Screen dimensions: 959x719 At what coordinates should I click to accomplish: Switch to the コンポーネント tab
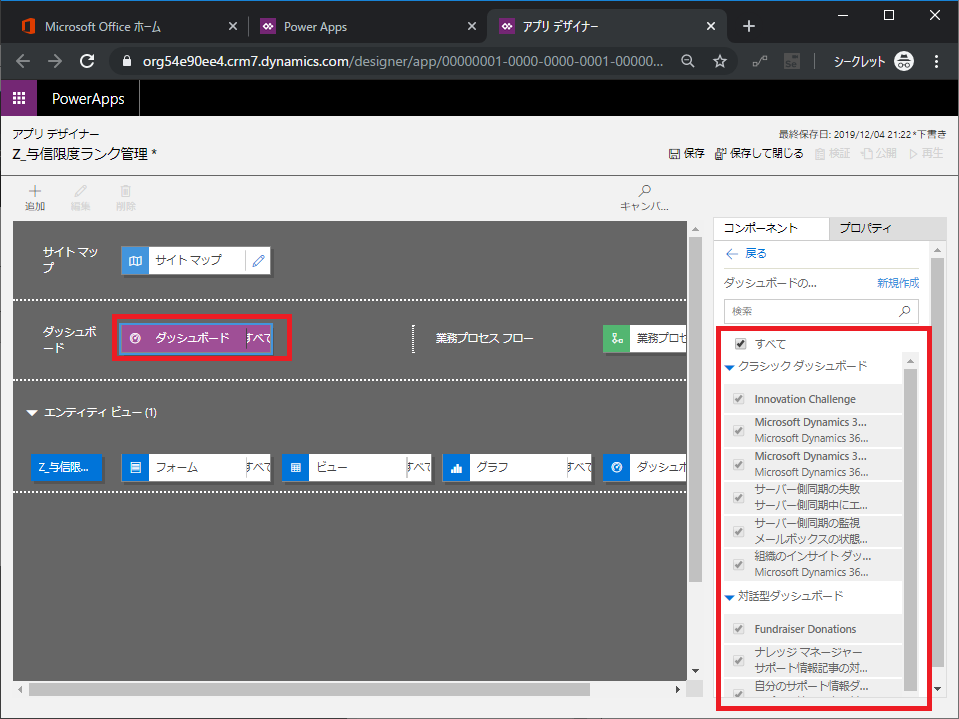(x=771, y=229)
